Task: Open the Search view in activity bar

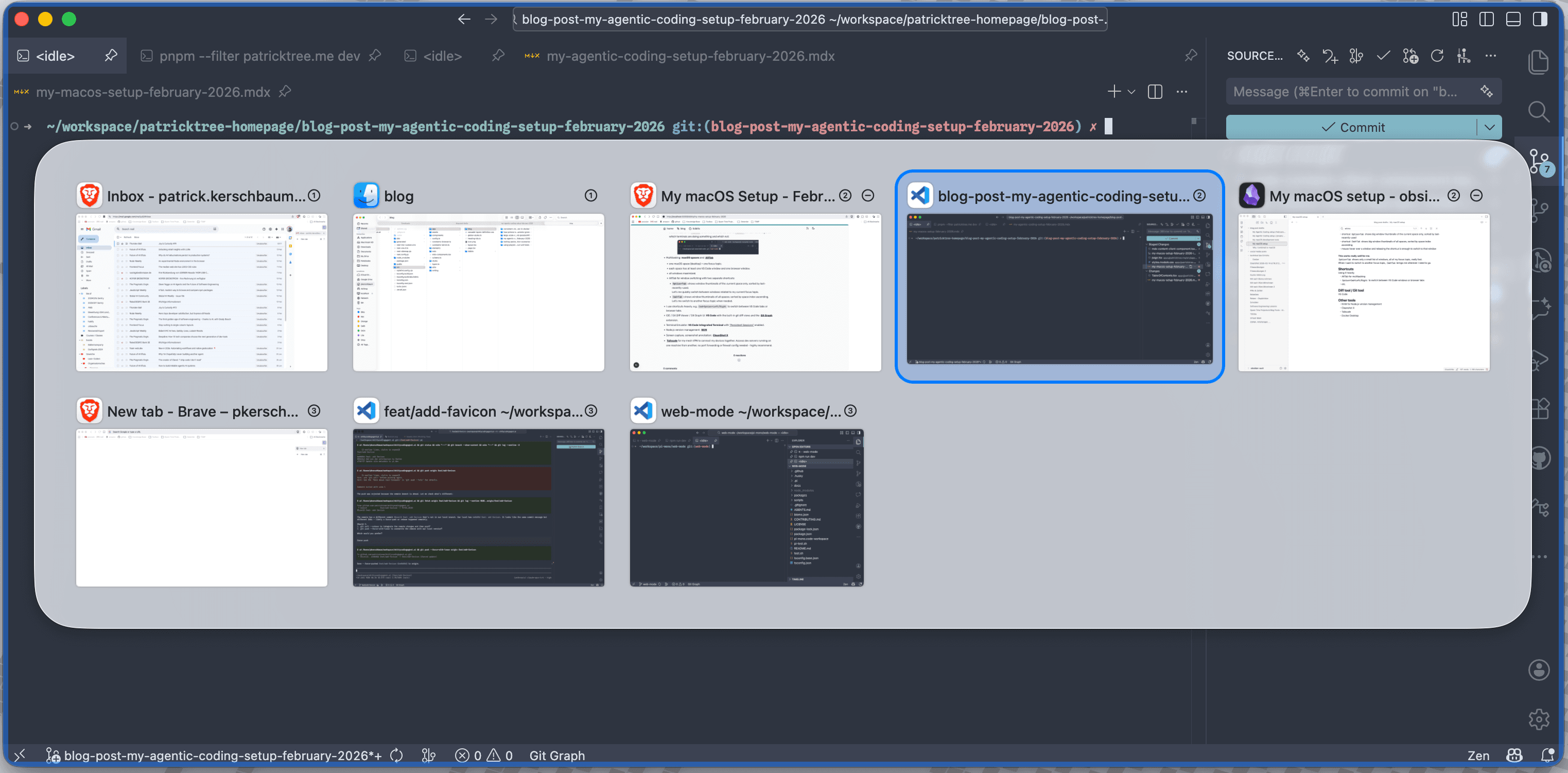Action: [x=1539, y=111]
